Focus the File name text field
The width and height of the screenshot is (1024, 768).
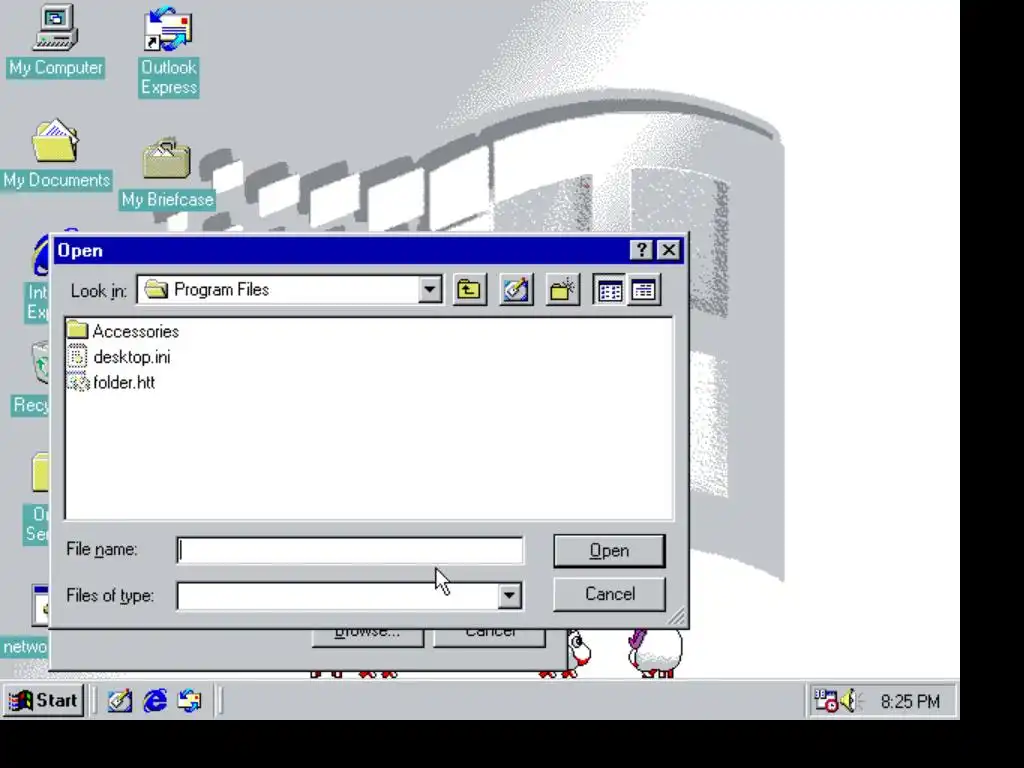click(350, 550)
